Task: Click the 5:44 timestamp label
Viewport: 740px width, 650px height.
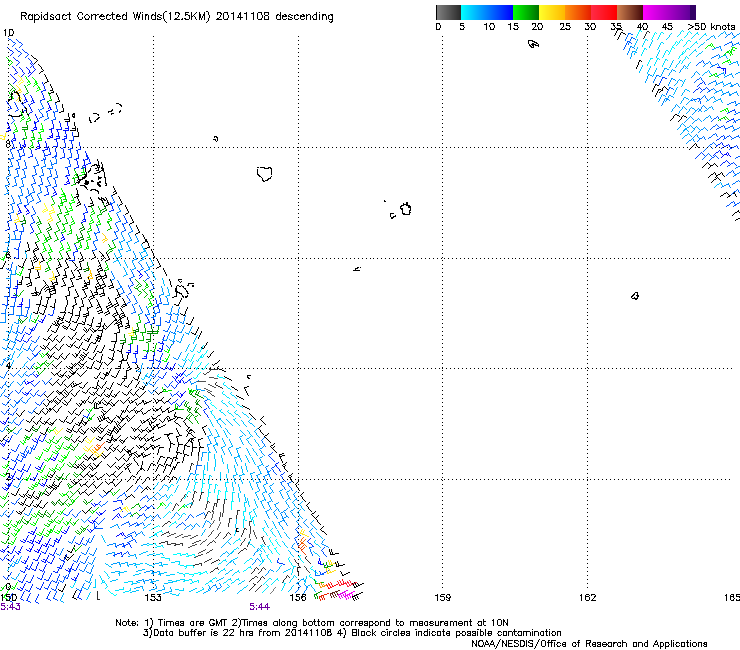Action: point(260,607)
